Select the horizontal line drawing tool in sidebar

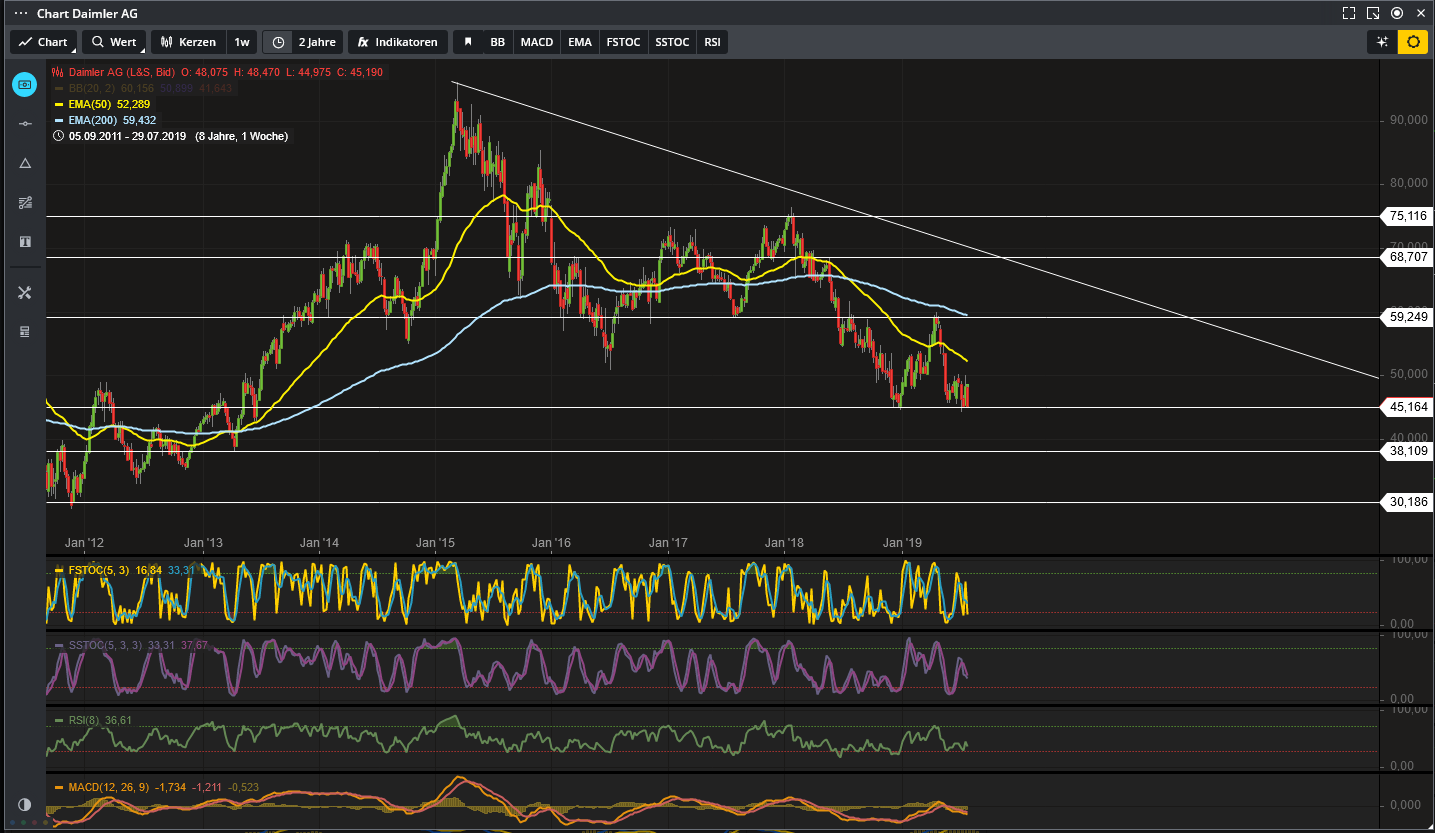tap(25, 124)
